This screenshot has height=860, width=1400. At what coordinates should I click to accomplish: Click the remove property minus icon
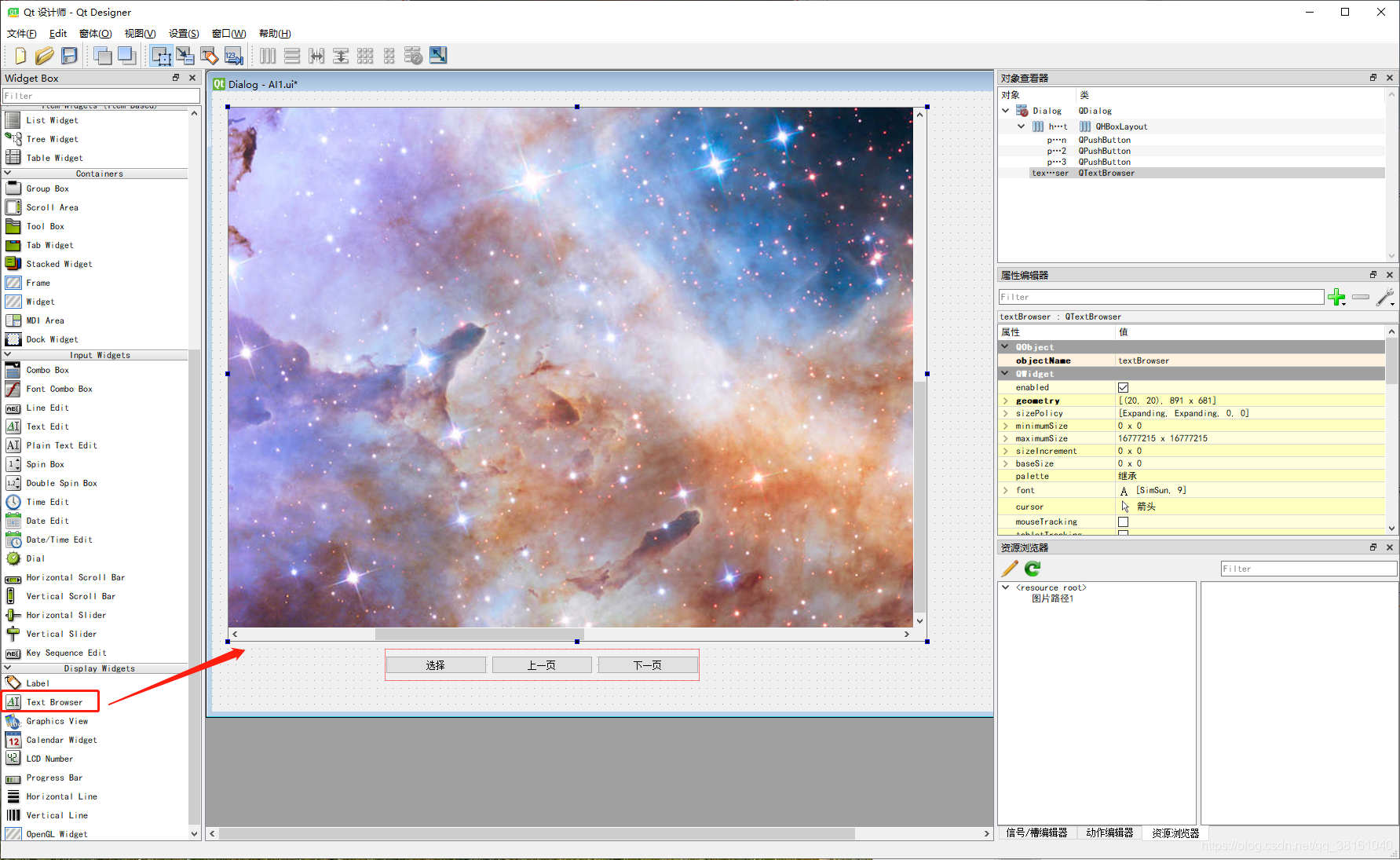pos(1361,297)
